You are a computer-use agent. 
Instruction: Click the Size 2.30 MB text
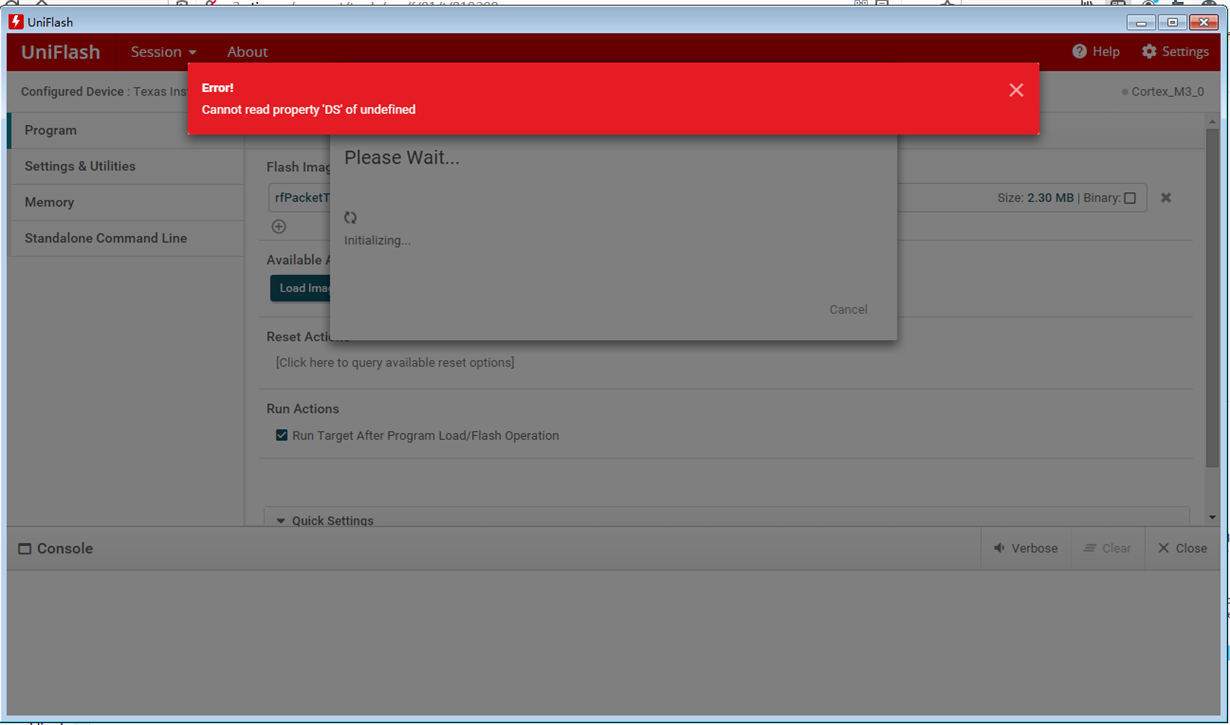point(1035,198)
